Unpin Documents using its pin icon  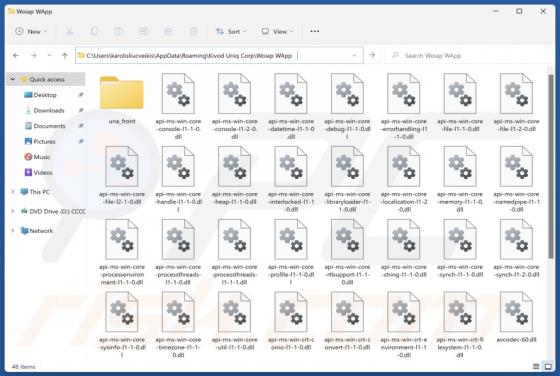(x=81, y=125)
